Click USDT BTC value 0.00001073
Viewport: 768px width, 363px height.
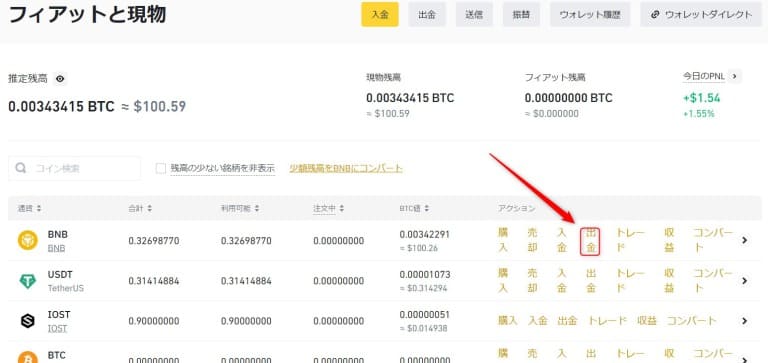point(425,274)
